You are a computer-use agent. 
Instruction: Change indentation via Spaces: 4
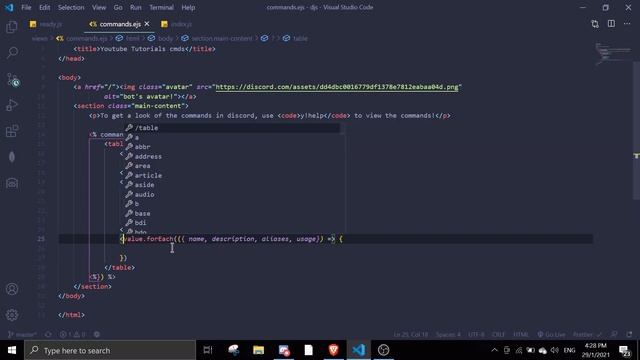pyautogui.click(x=448, y=334)
